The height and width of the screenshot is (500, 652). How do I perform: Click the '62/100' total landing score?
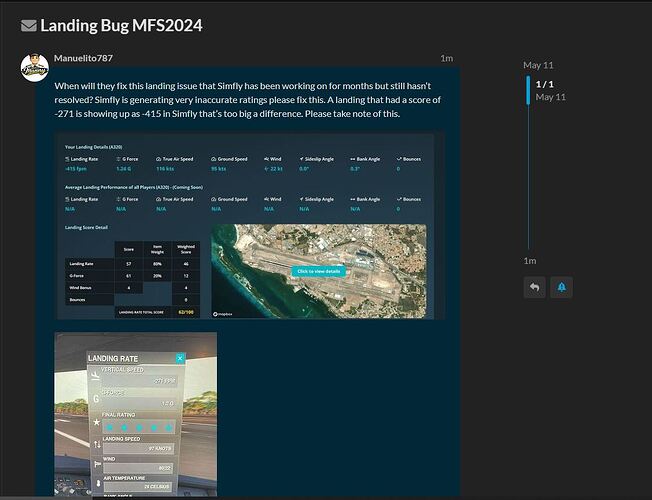[x=185, y=312]
